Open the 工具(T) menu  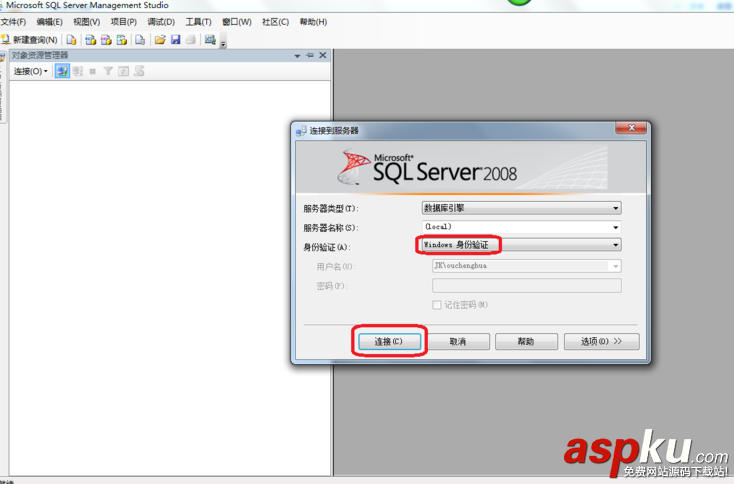pos(198,22)
